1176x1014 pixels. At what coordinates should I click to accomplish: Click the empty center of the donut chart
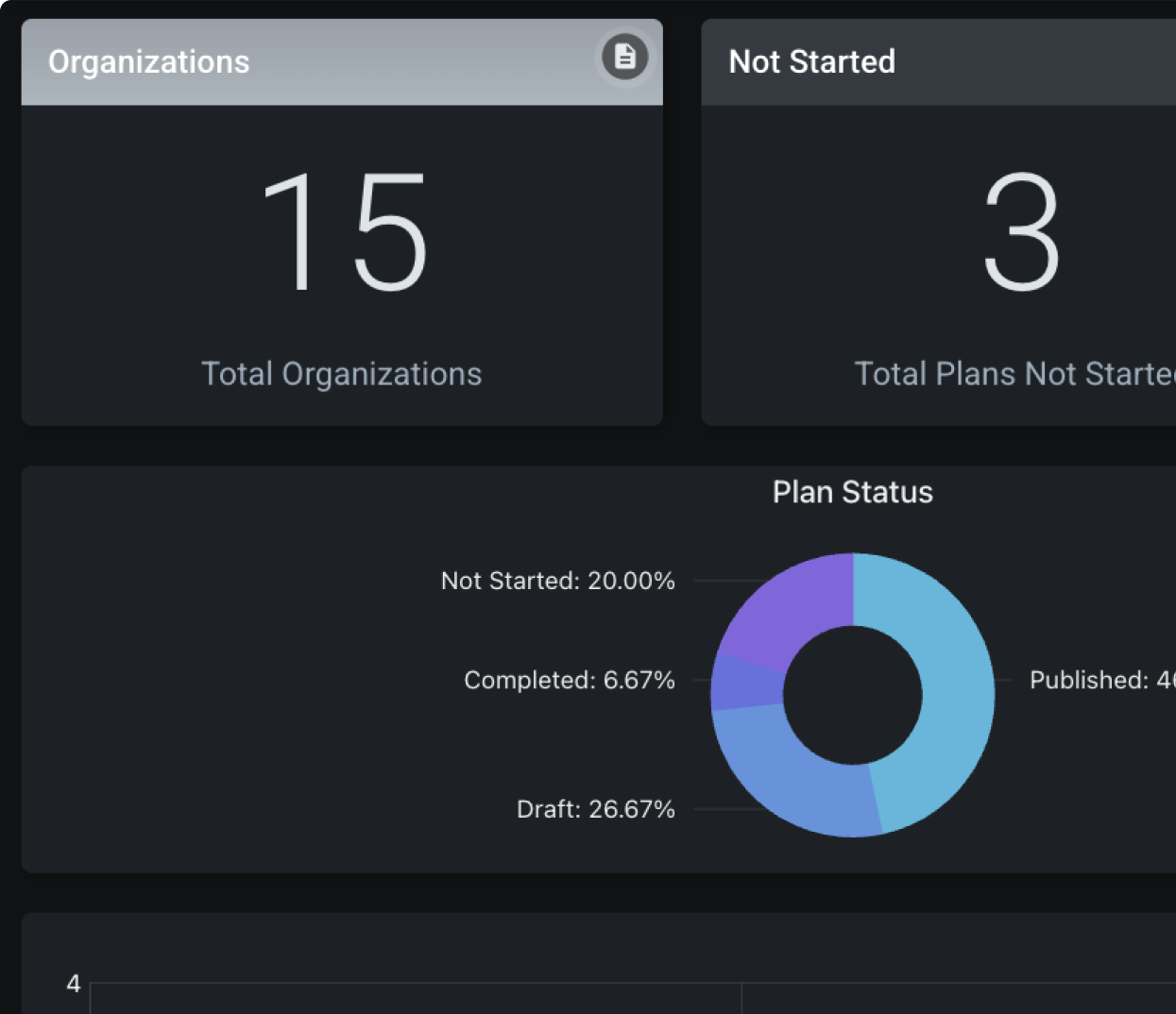pos(852,695)
